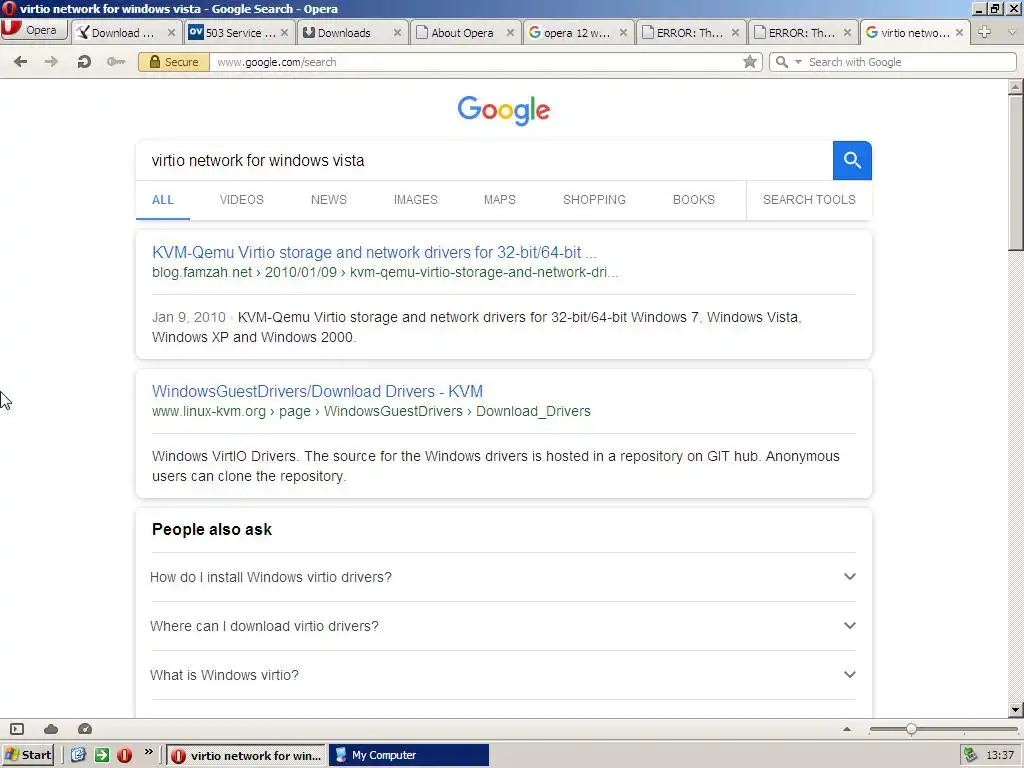Open a new tab with plus button
This screenshot has width=1024, height=768.
[985, 32]
